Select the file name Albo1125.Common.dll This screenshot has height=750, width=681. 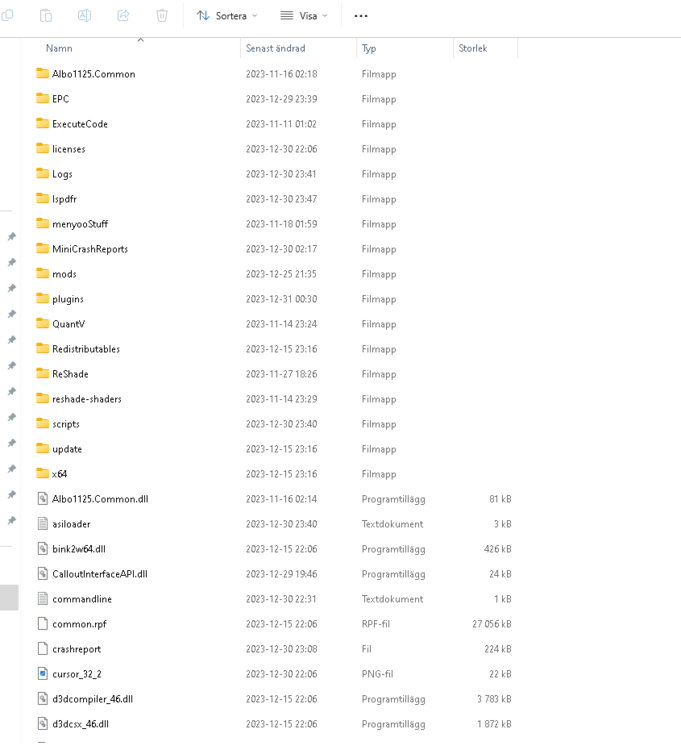pyautogui.click(x=100, y=499)
